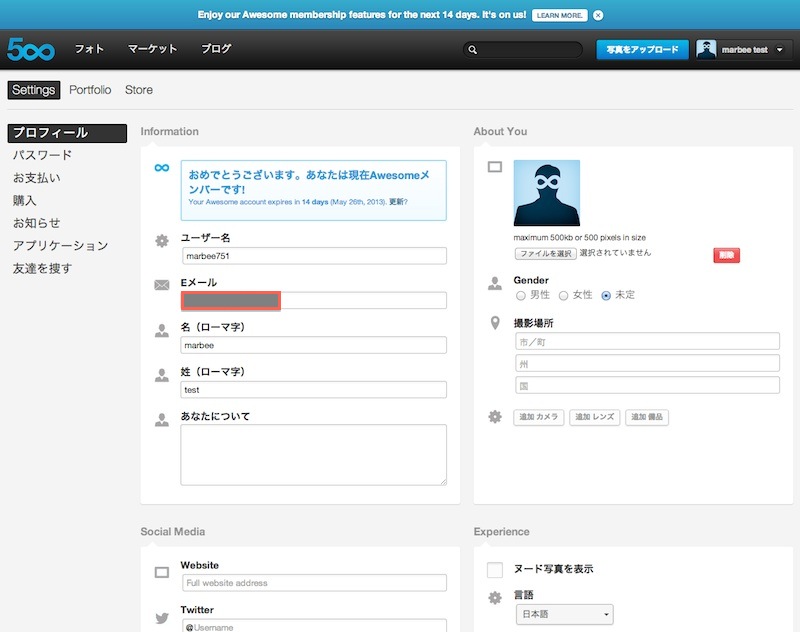Click the あなたについて text area
The height and width of the screenshot is (632, 800).
pos(313,455)
